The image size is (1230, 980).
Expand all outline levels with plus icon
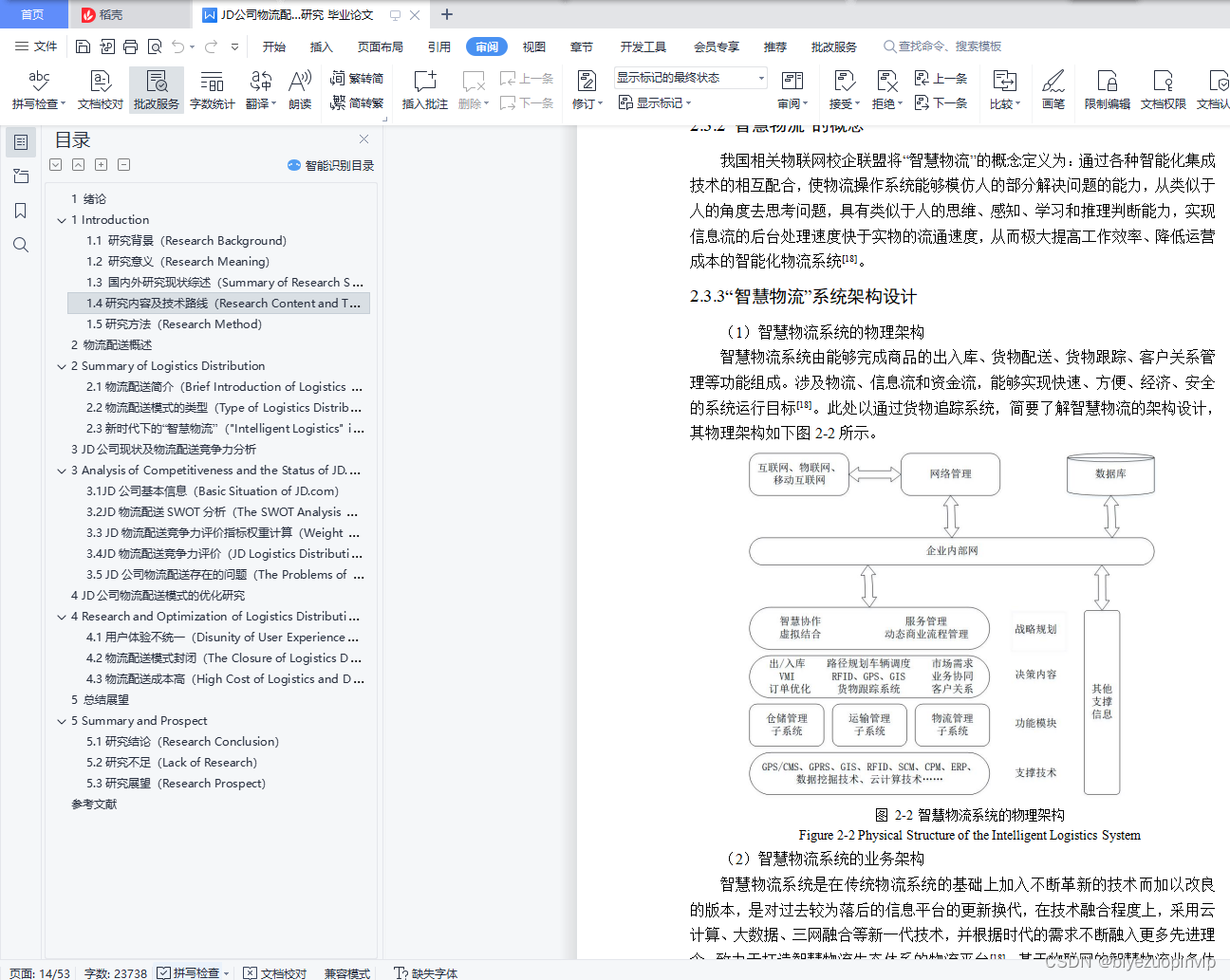[x=101, y=165]
